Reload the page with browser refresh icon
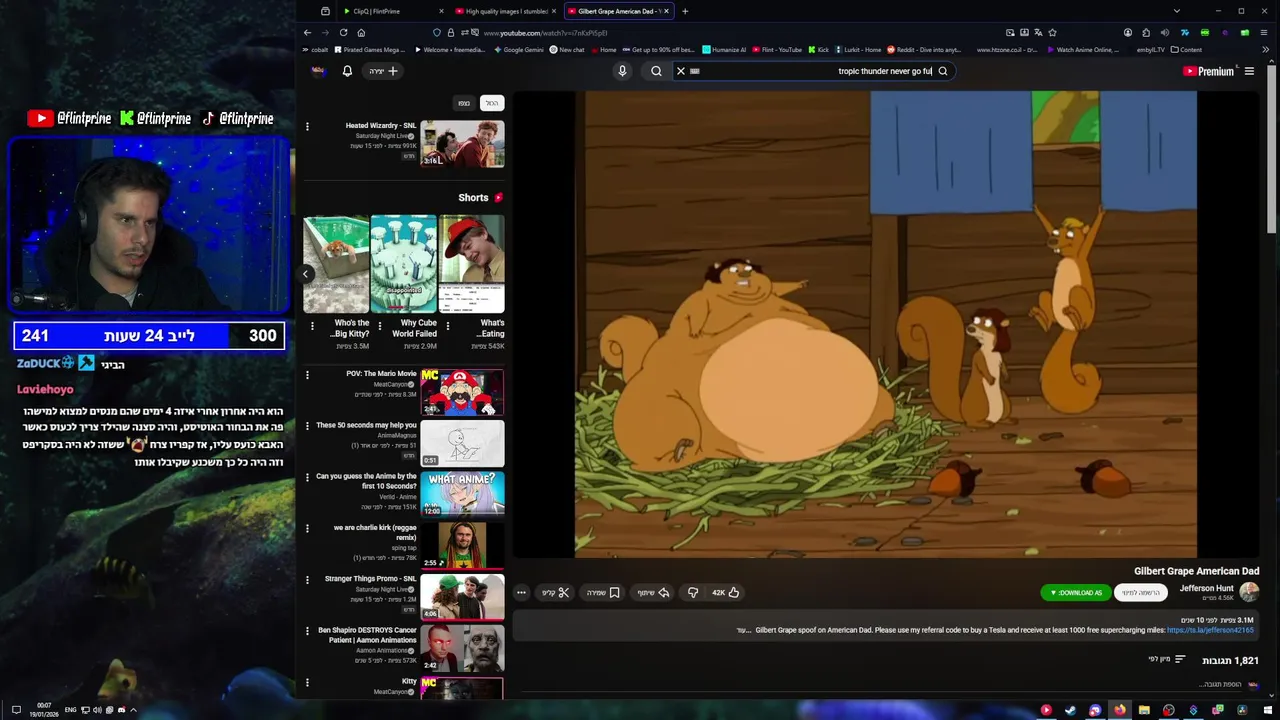 343,32
